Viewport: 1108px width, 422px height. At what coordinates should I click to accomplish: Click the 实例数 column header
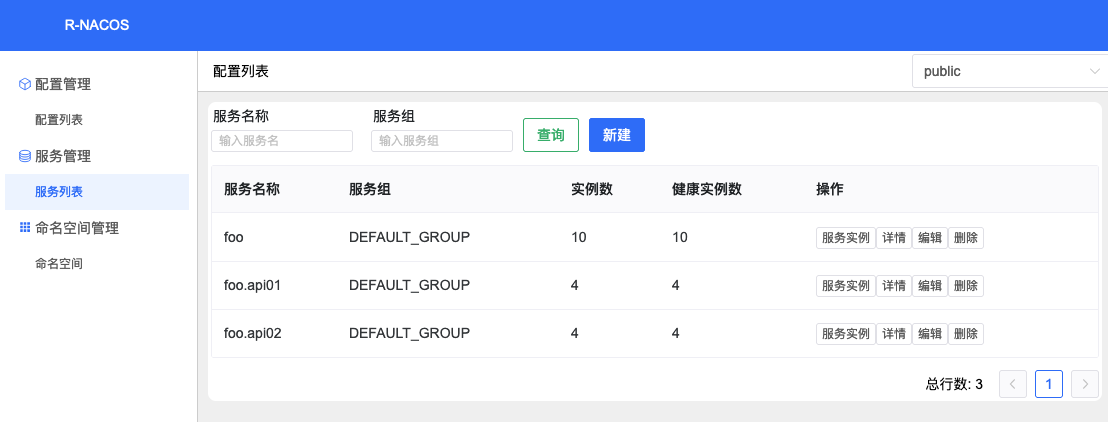(x=591, y=189)
